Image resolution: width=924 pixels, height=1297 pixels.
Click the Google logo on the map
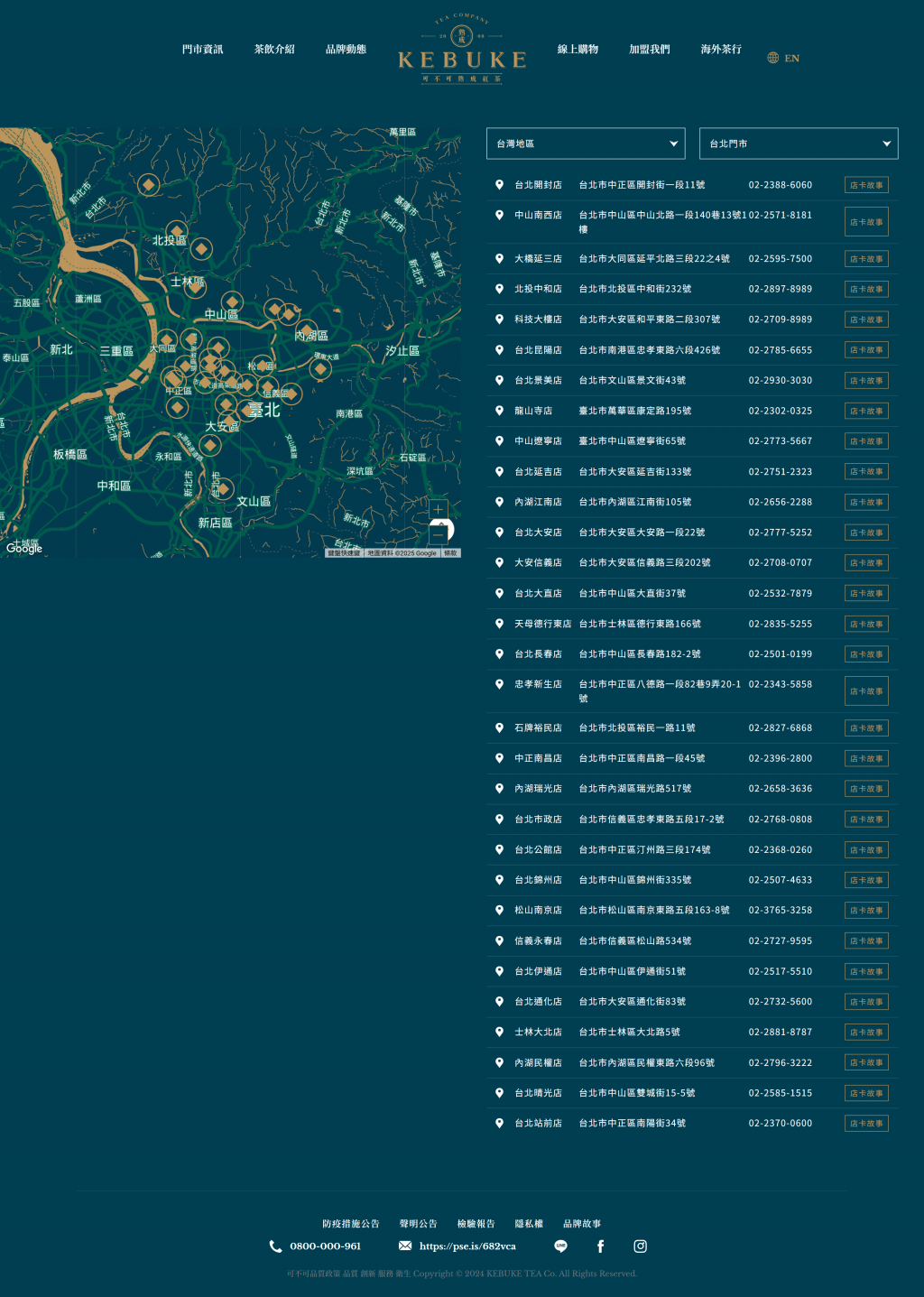[24, 548]
